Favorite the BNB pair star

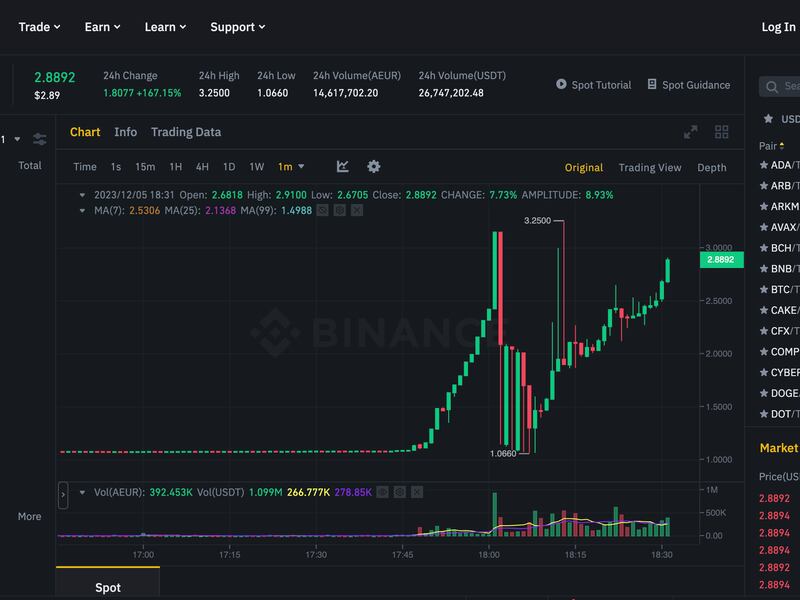pos(764,269)
